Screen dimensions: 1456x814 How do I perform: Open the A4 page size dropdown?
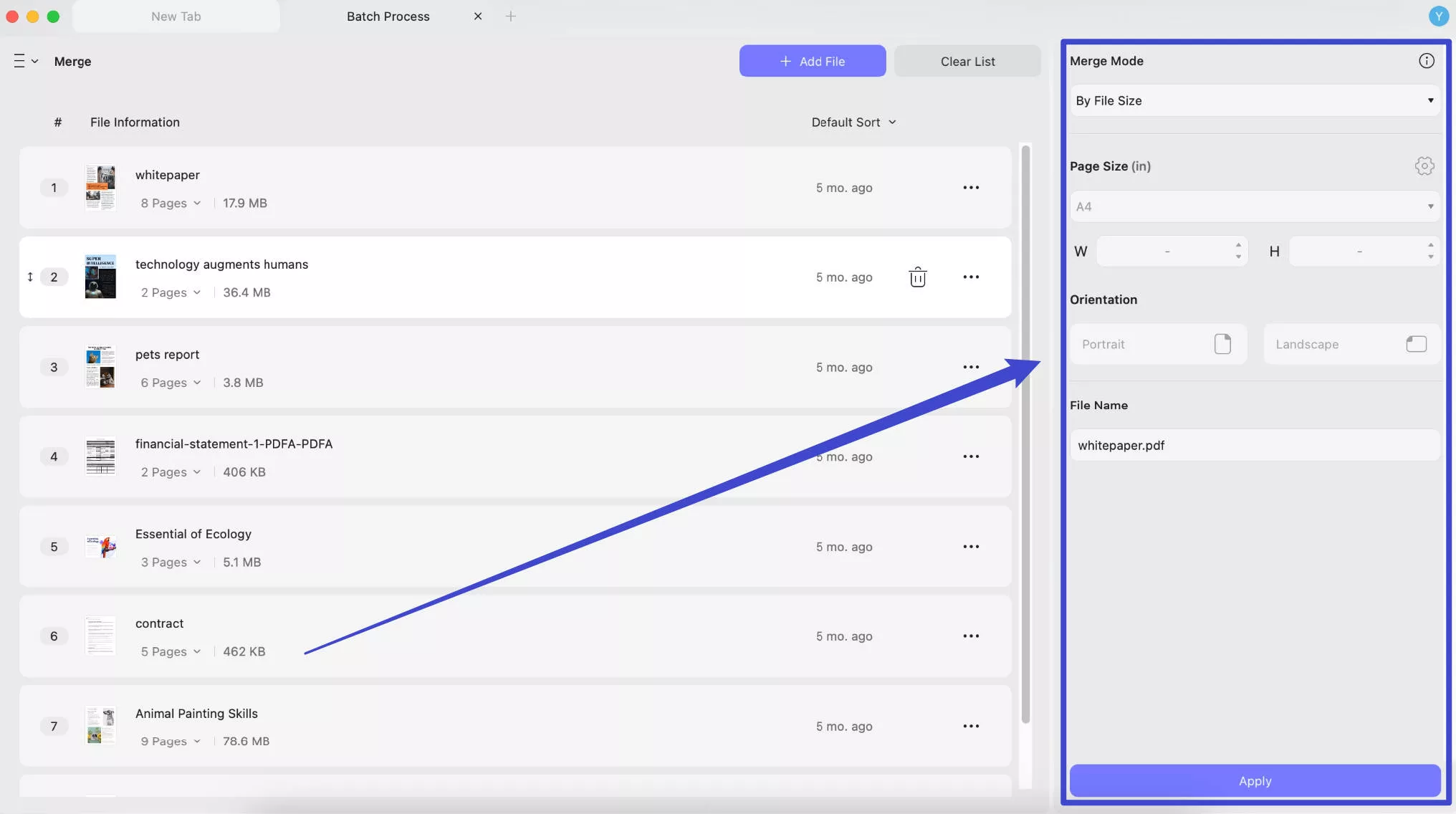[1255, 206]
